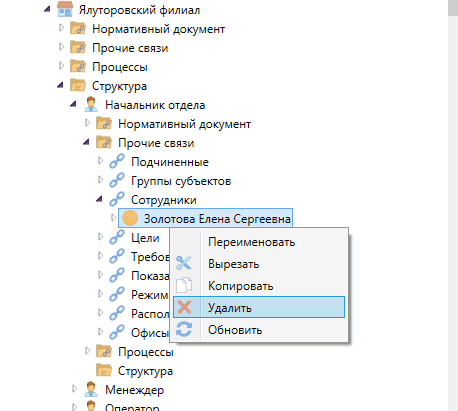Click the Начальник отдела person icon

pyautogui.click(x=91, y=104)
